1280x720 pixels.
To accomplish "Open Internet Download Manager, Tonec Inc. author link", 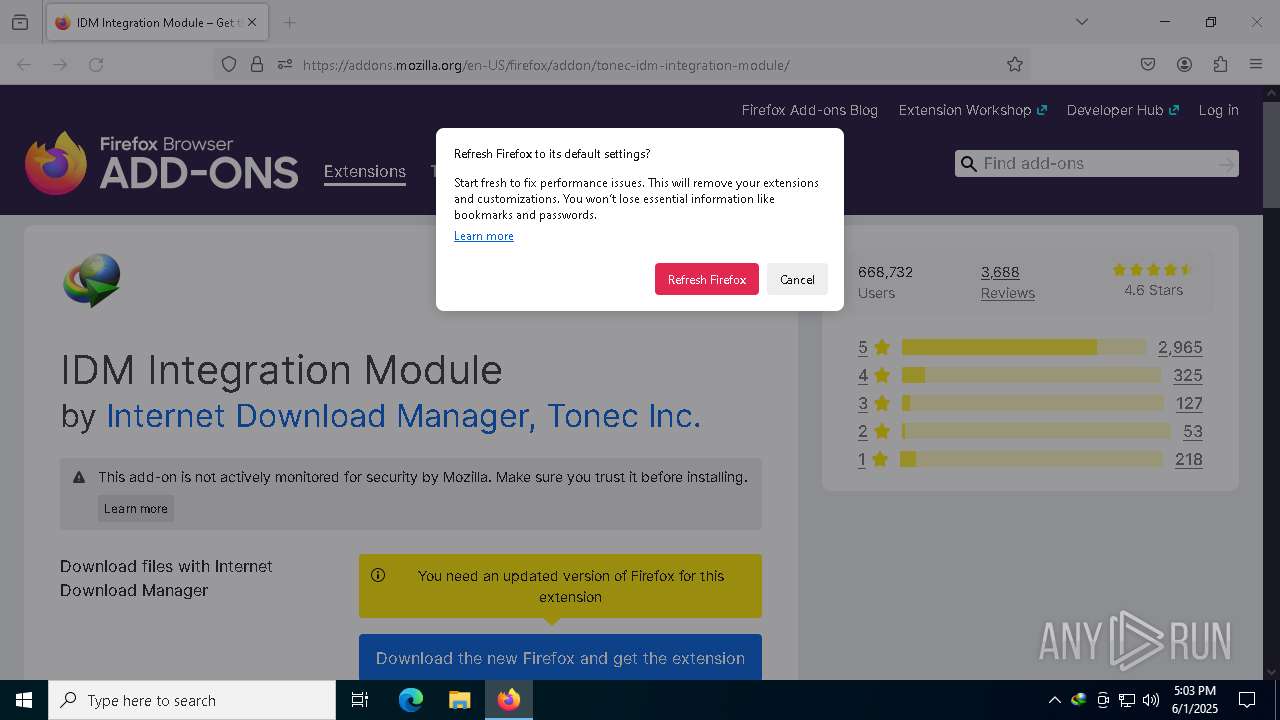I will point(403,415).
